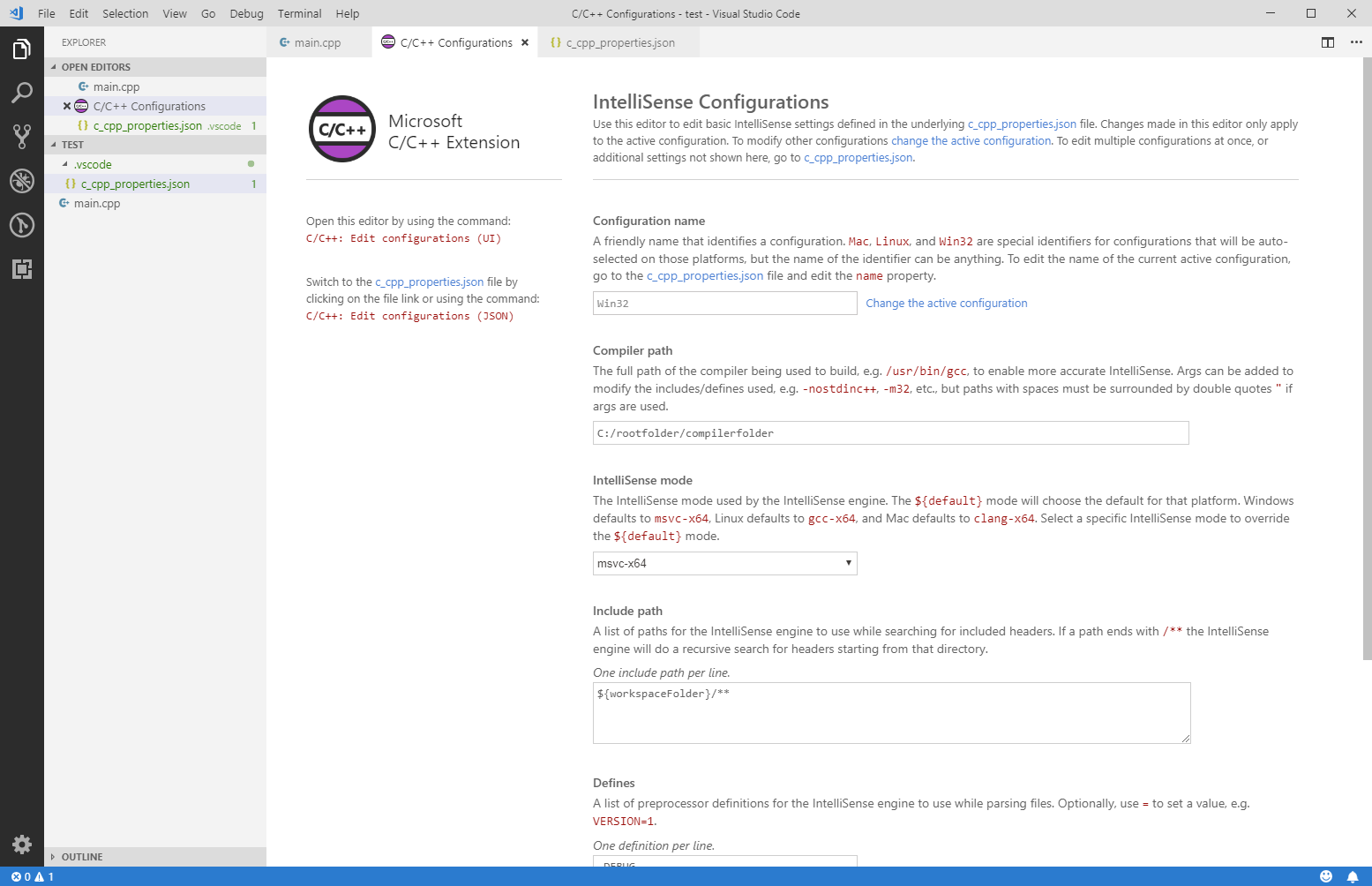Select the Compiler path input field
The image size is (1372, 886).
click(x=889, y=432)
